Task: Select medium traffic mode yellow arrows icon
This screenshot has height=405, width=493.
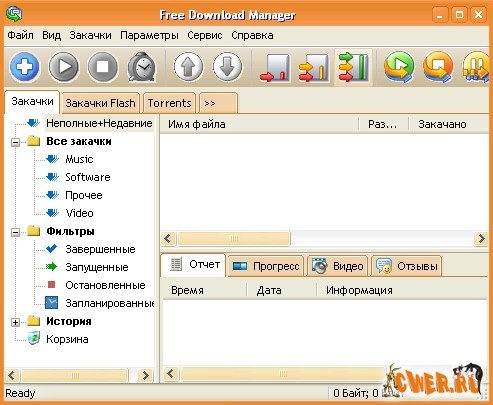Action: [x=314, y=68]
